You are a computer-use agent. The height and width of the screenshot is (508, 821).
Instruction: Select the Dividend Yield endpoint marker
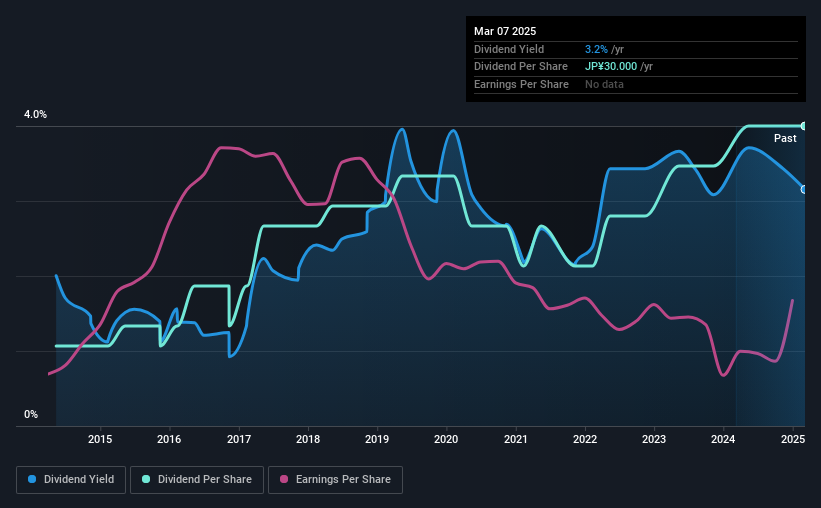(x=804, y=190)
